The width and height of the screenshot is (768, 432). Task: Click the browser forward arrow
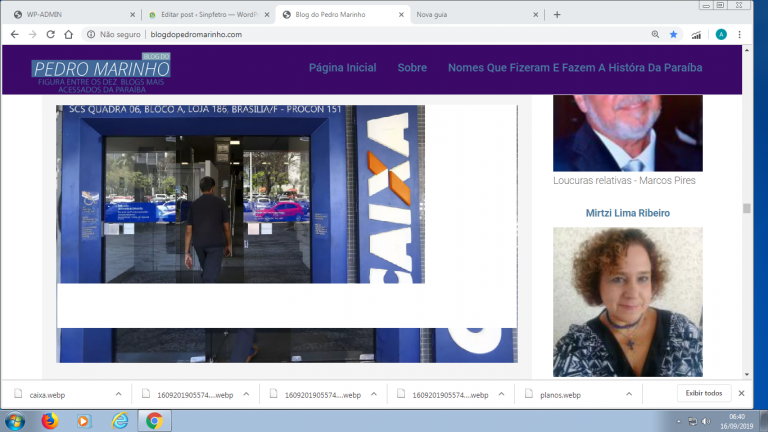pyautogui.click(x=32, y=34)
